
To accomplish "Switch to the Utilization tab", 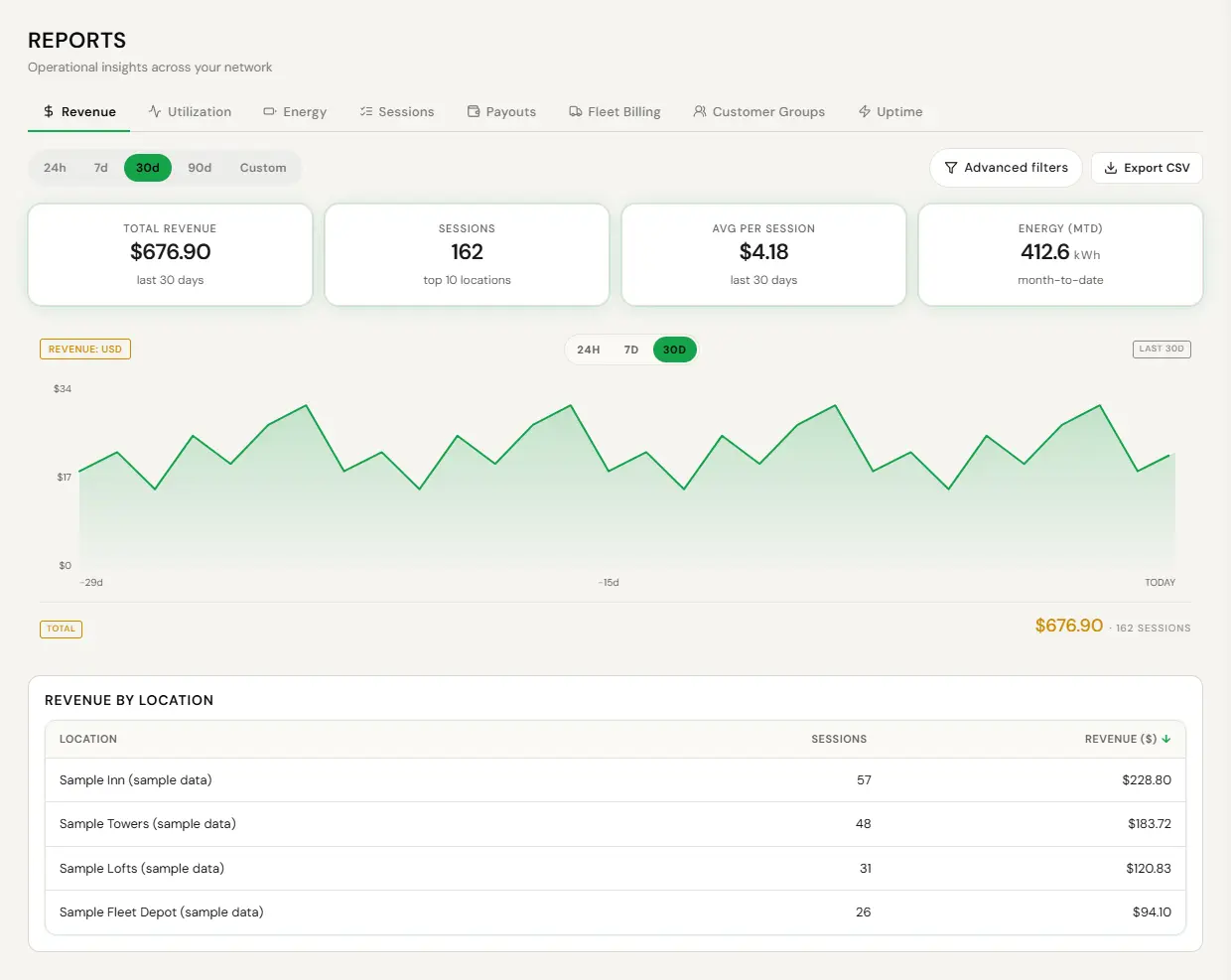I will (190, 112).
